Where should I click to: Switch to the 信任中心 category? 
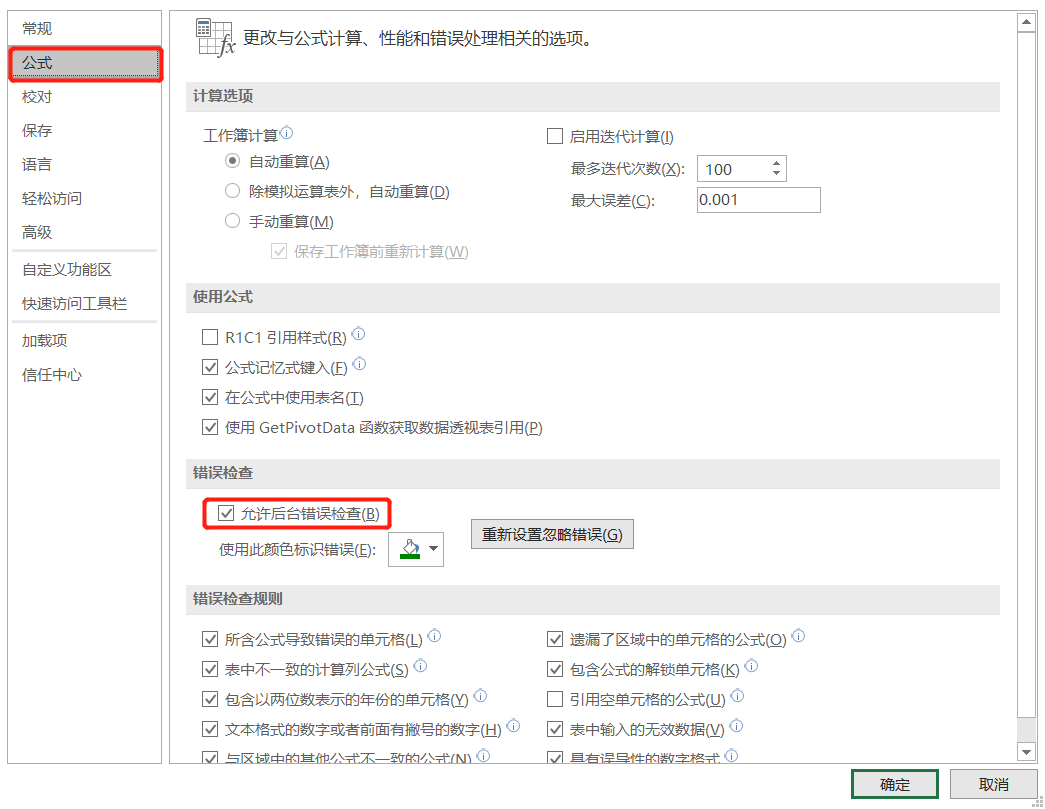[52, 375]
